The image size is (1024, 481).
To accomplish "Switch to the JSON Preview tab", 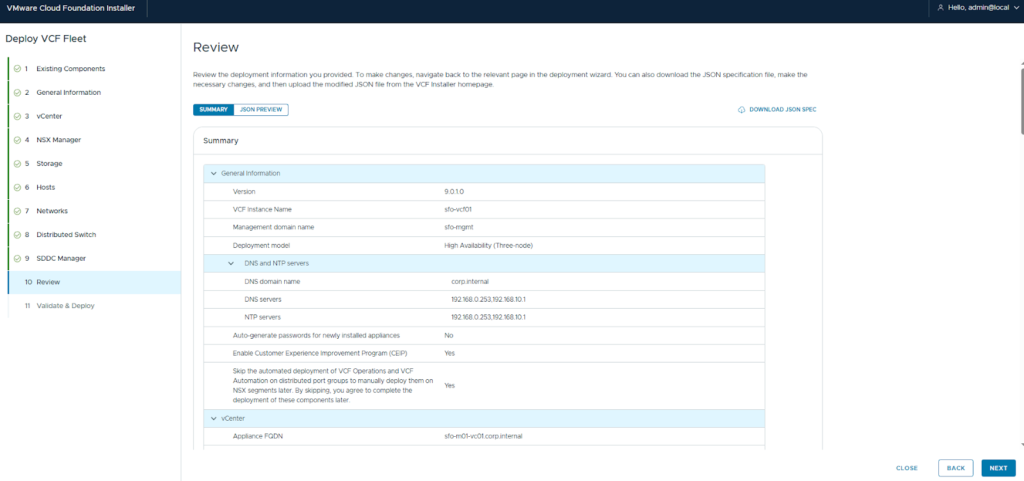I will point(263,109).
